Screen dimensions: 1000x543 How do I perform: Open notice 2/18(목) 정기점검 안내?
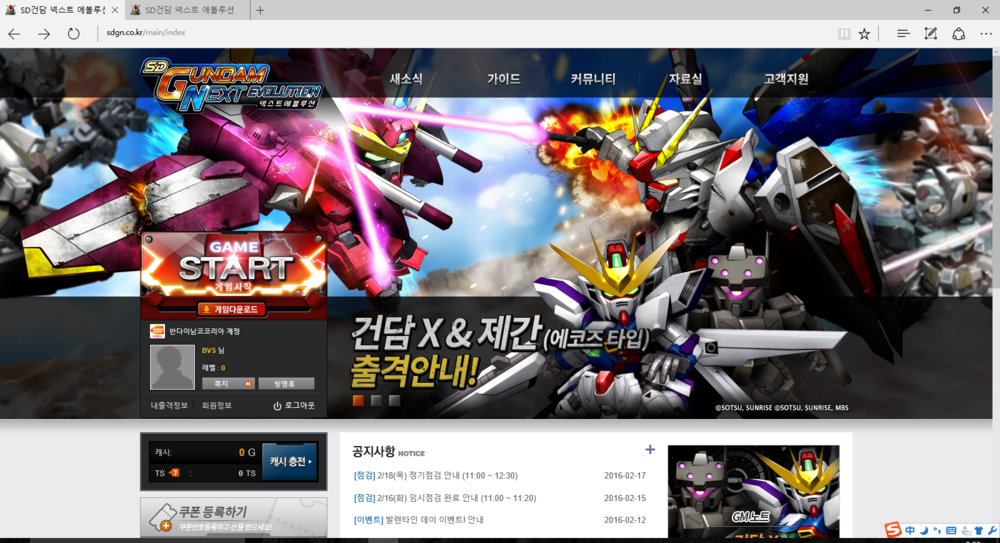pyautogui.click(x=436, y=476)
